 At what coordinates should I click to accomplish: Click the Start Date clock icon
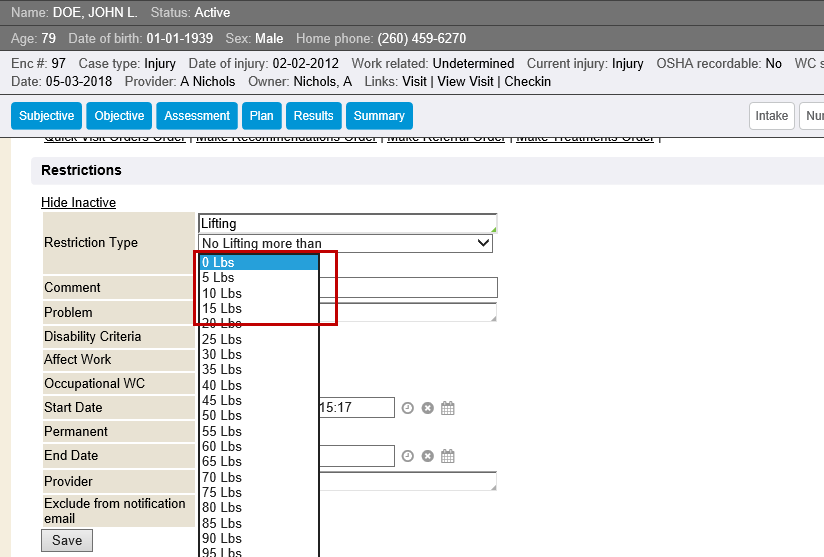(x=408, y=408)
